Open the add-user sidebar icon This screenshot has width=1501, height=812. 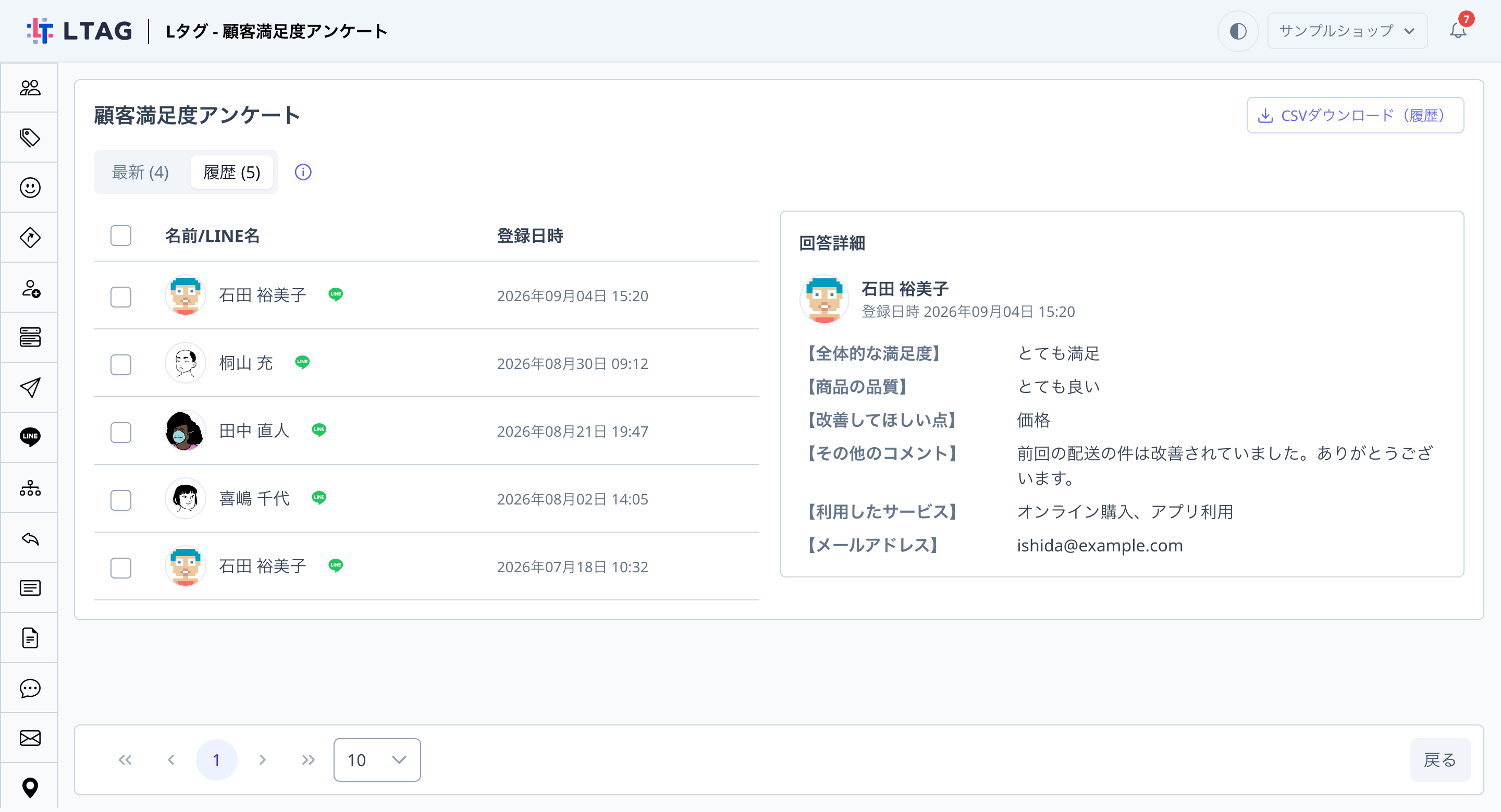30,288
